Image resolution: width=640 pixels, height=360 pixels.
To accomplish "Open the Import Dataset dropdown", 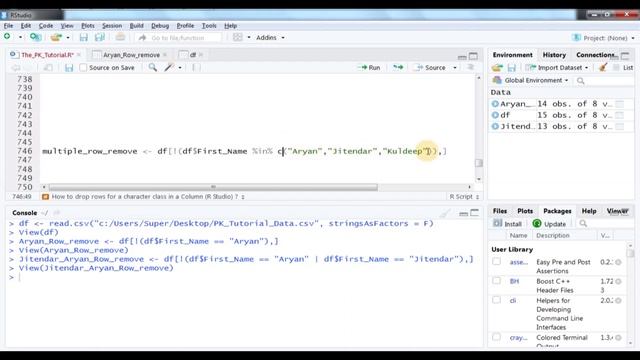I will (x=557, y=68).
